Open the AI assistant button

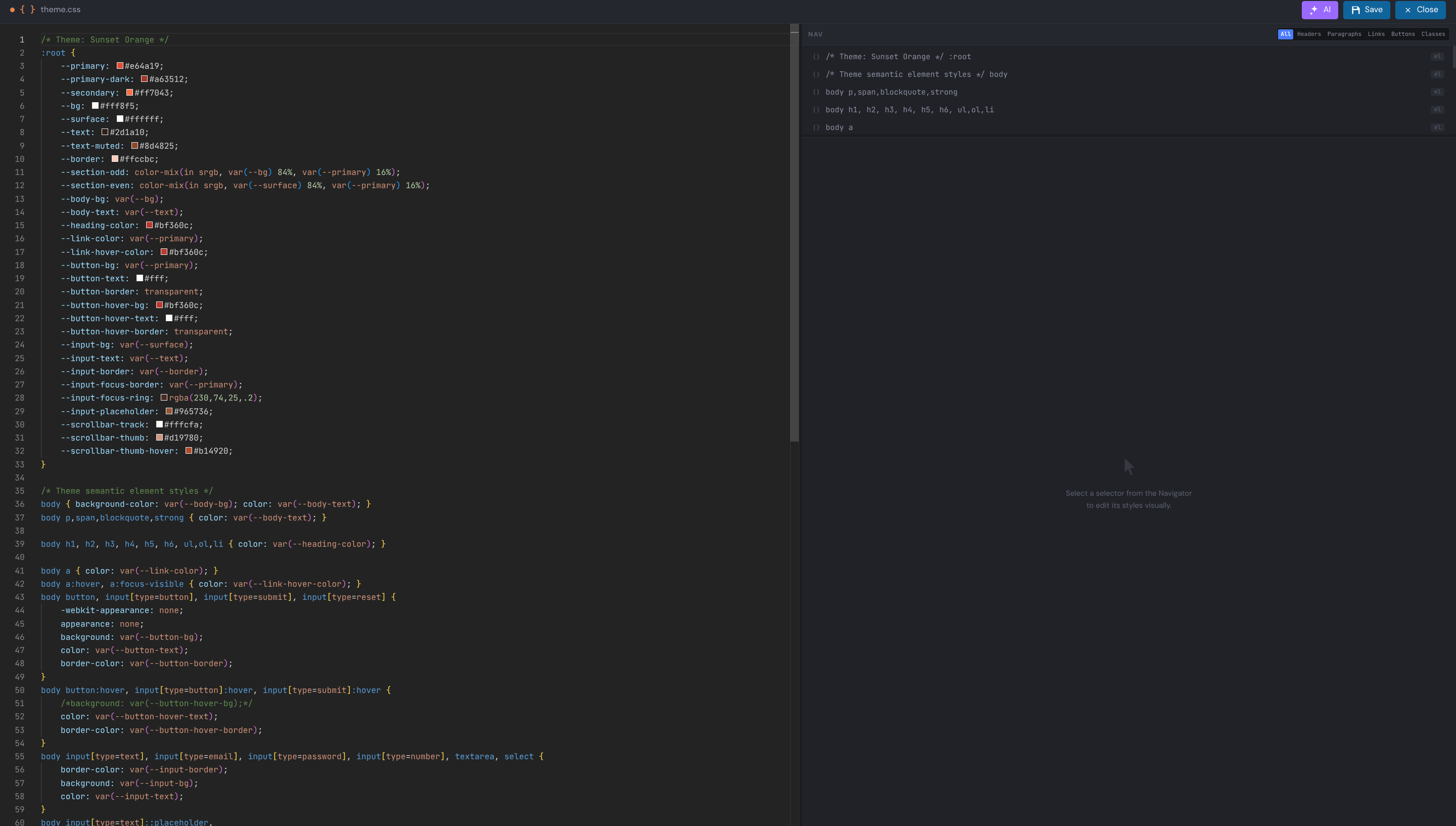pyautogui.click(x=1319, y=10)
